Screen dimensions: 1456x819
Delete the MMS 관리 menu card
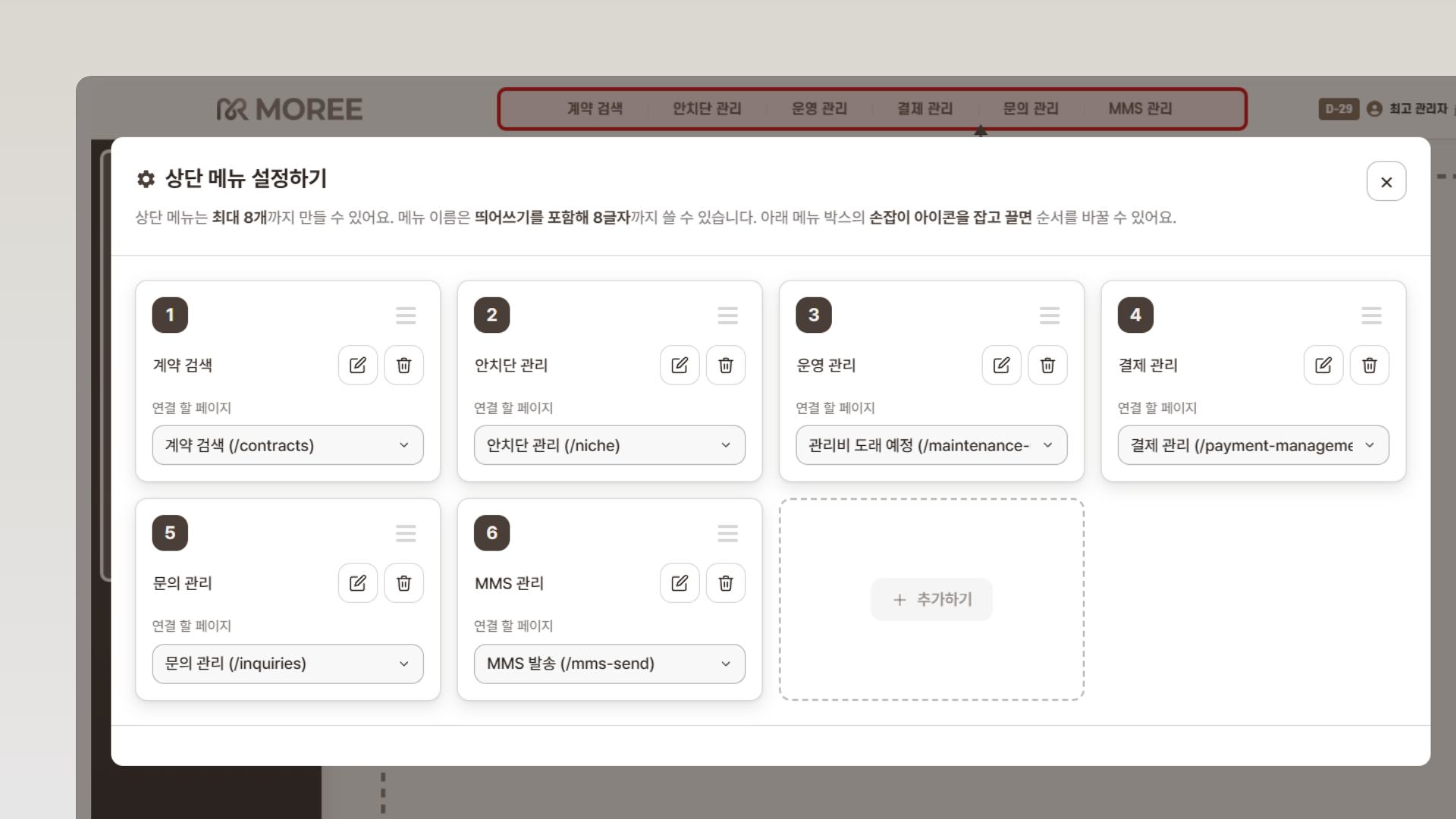tap(726, 583)
